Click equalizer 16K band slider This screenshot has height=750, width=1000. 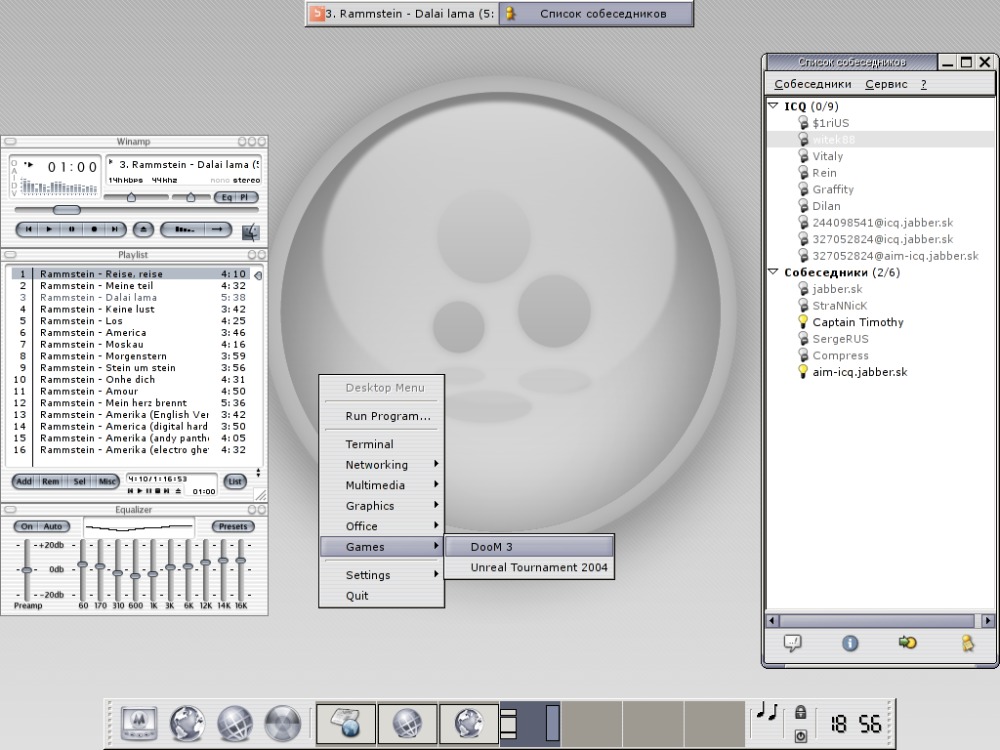[x=240, y=570]
